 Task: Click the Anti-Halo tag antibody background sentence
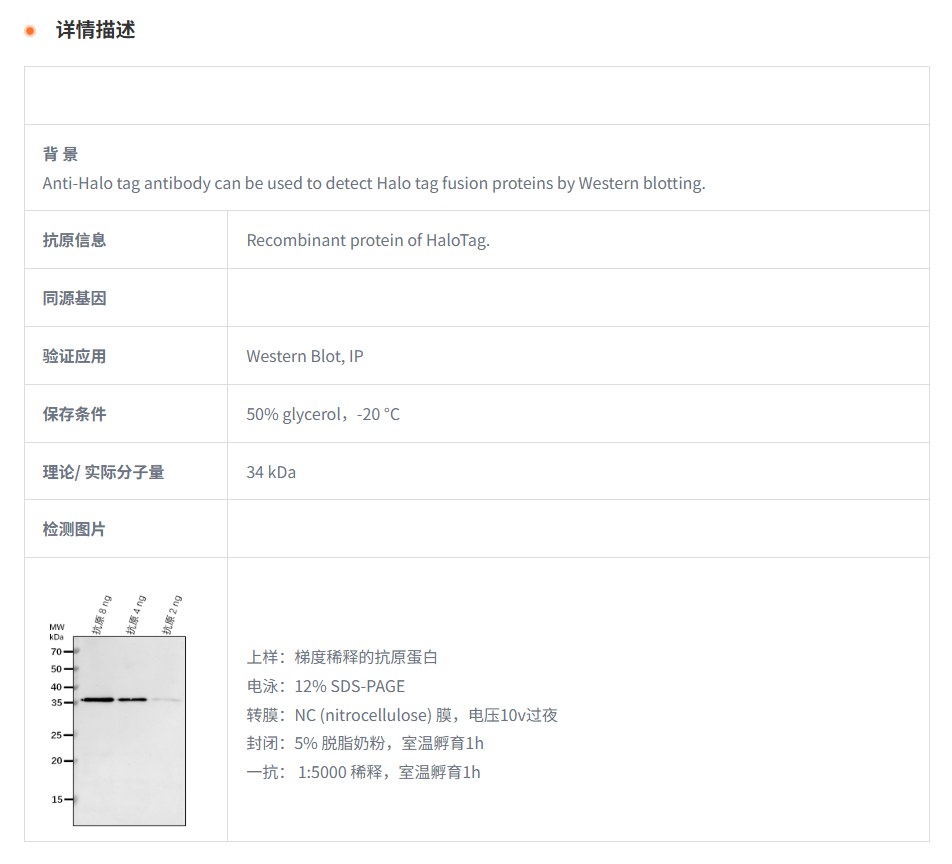click(373, 183)
